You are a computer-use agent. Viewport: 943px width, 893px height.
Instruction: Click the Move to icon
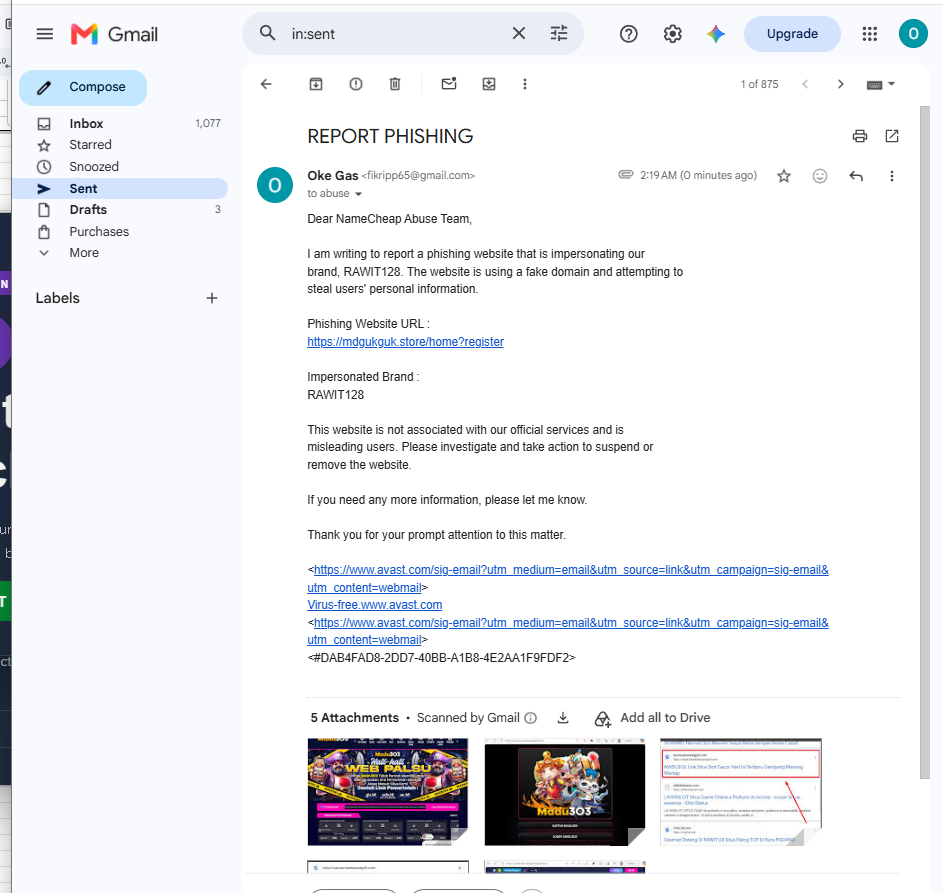pos(489,84)
